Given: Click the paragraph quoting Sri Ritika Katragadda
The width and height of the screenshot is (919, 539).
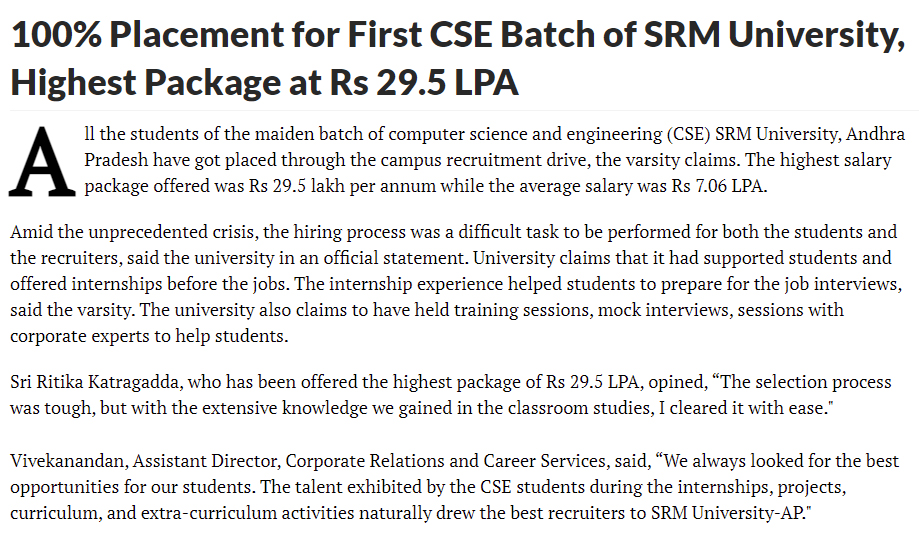Looking at the screenshot, I should click(450, 395).
